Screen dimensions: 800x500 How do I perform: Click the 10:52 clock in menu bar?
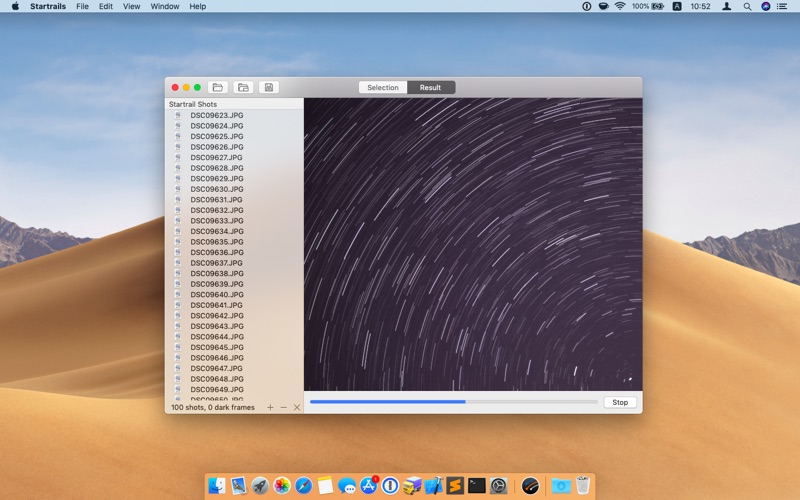click(x=701, y=7)
